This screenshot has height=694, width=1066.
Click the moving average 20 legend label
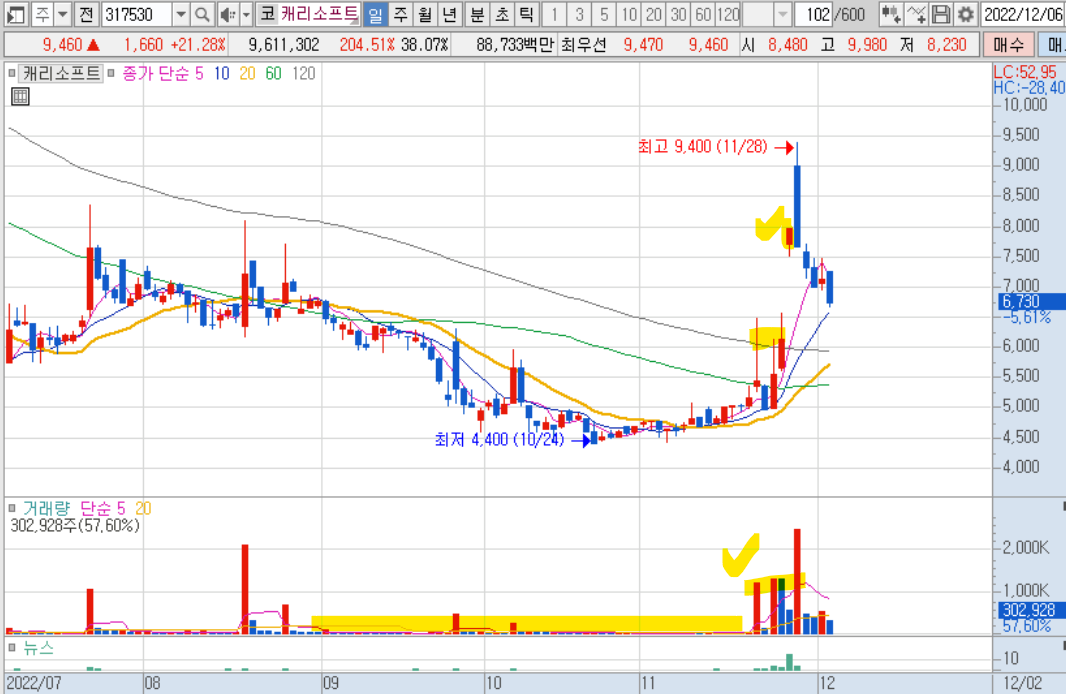click(x=247, y=73)
